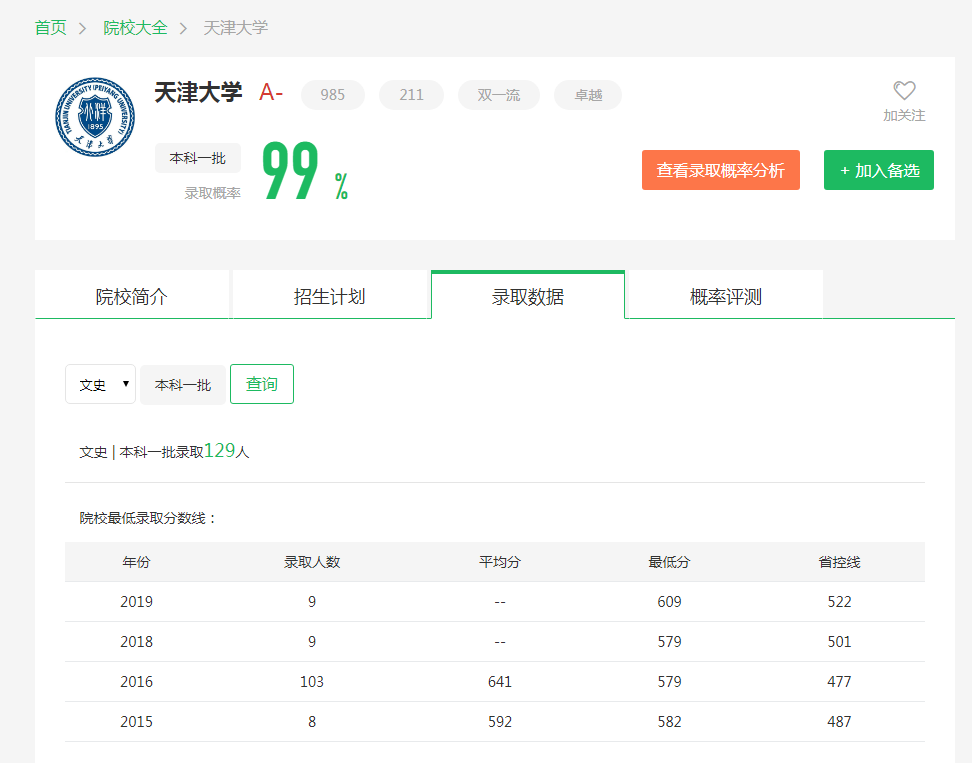Select the 2016 year row cell

pos(136,682)
